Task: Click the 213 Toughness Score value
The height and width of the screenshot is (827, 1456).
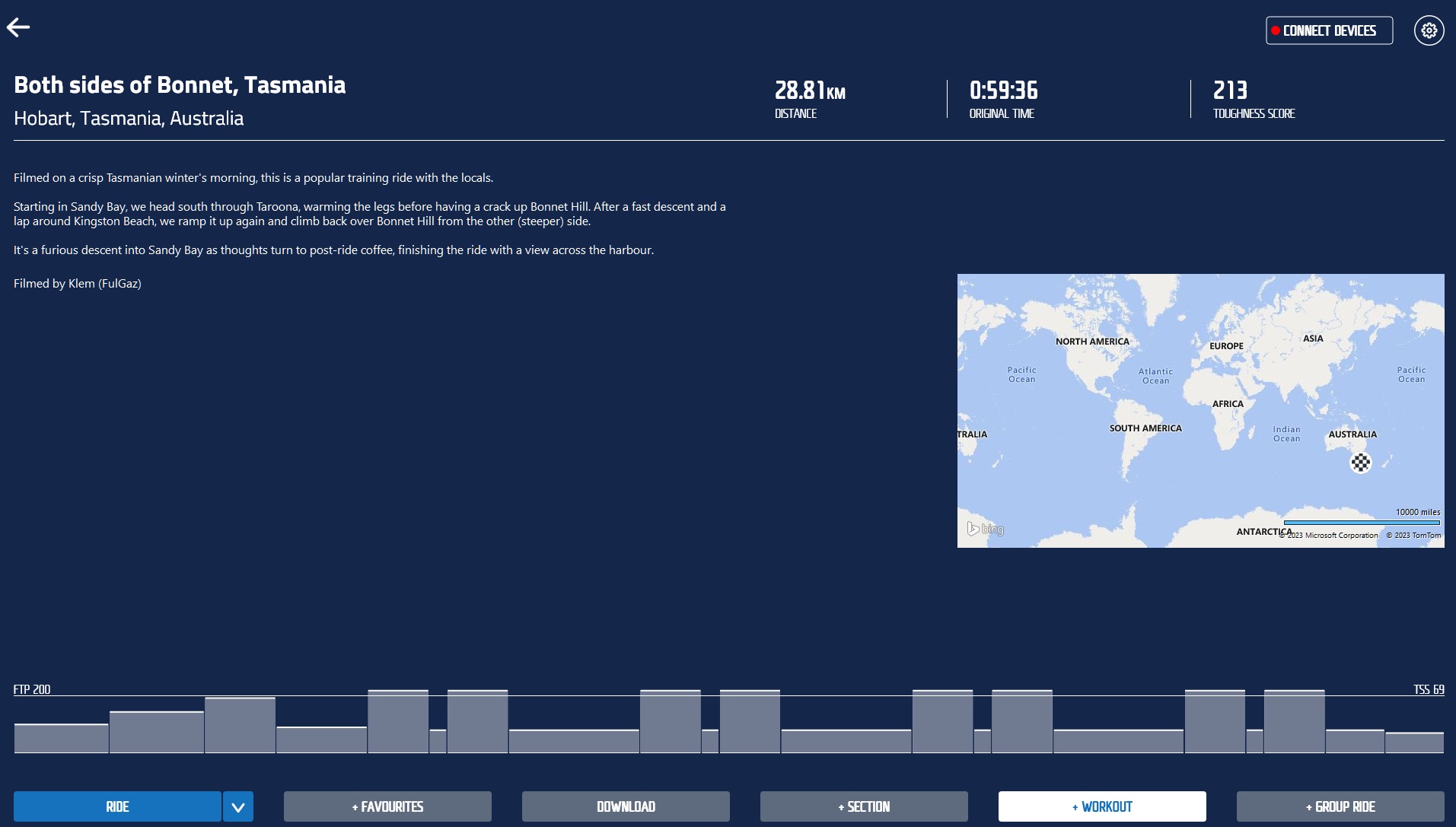Action: pos(1230,91)
